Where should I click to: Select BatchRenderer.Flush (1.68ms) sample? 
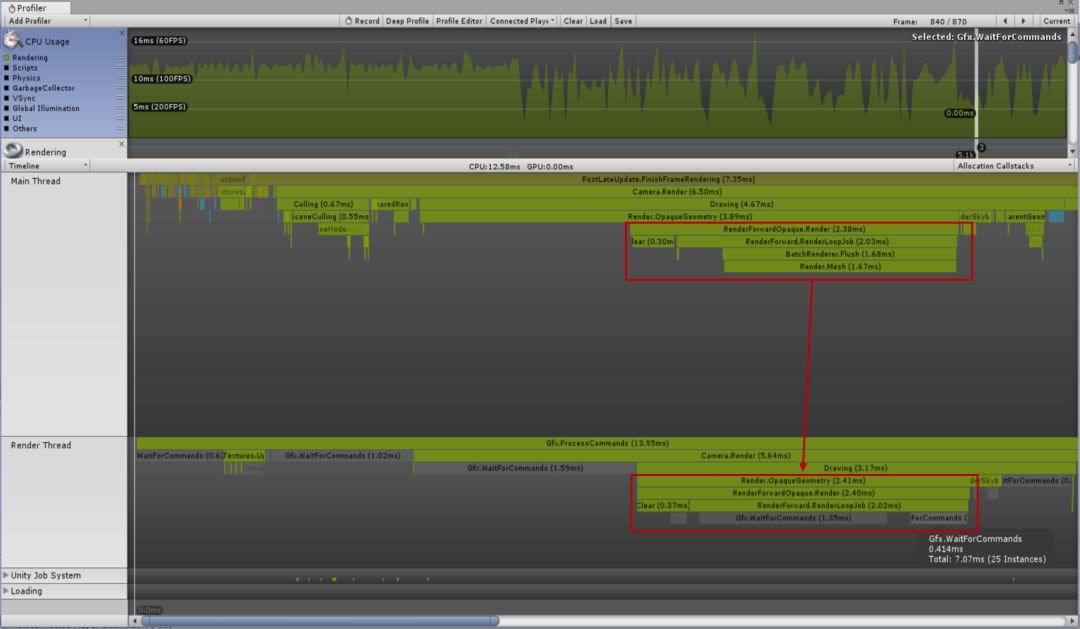click(839, 254)
